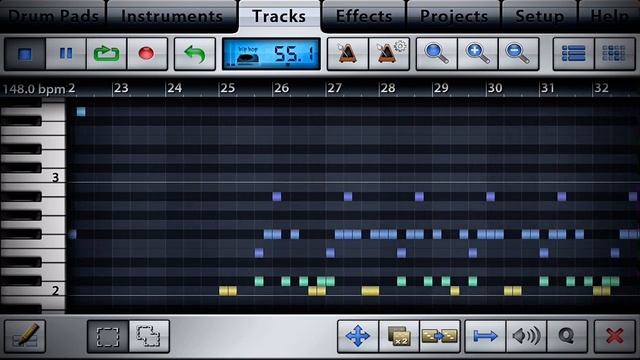Switch to the grid view
Screen dimensions: 640x360
615,54
